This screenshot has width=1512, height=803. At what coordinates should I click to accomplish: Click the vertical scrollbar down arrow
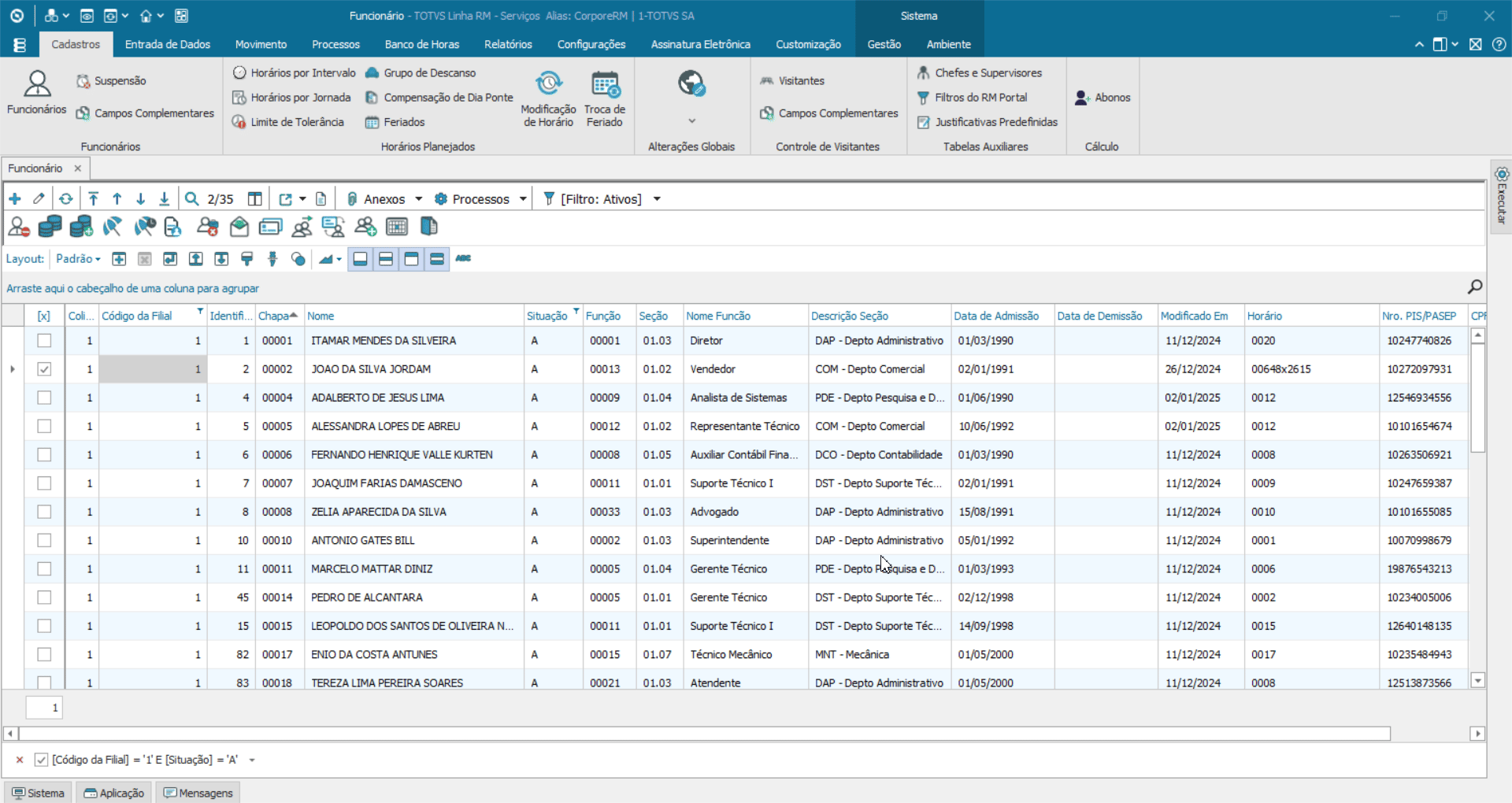[x=1478, y=681]
